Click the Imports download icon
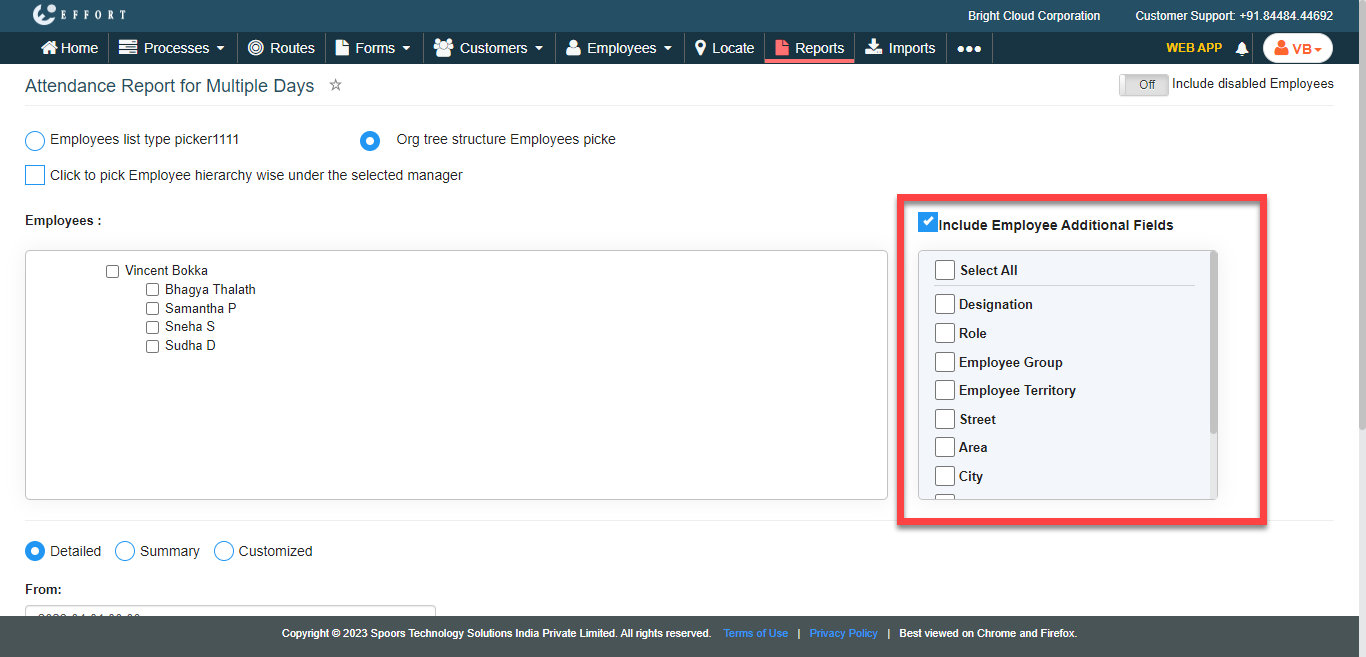The width and height of the screenshot is (1366, 657). tap(873, 48)
